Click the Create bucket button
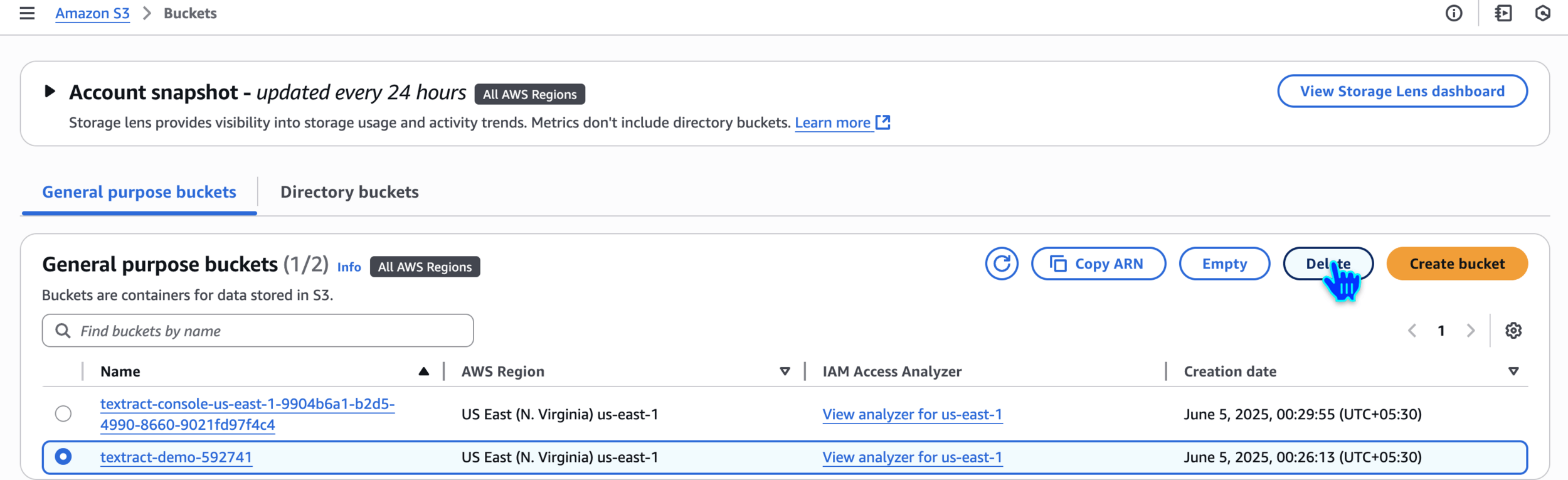This screenshot has height=480, width=1568. click(x=1457, y=264)
